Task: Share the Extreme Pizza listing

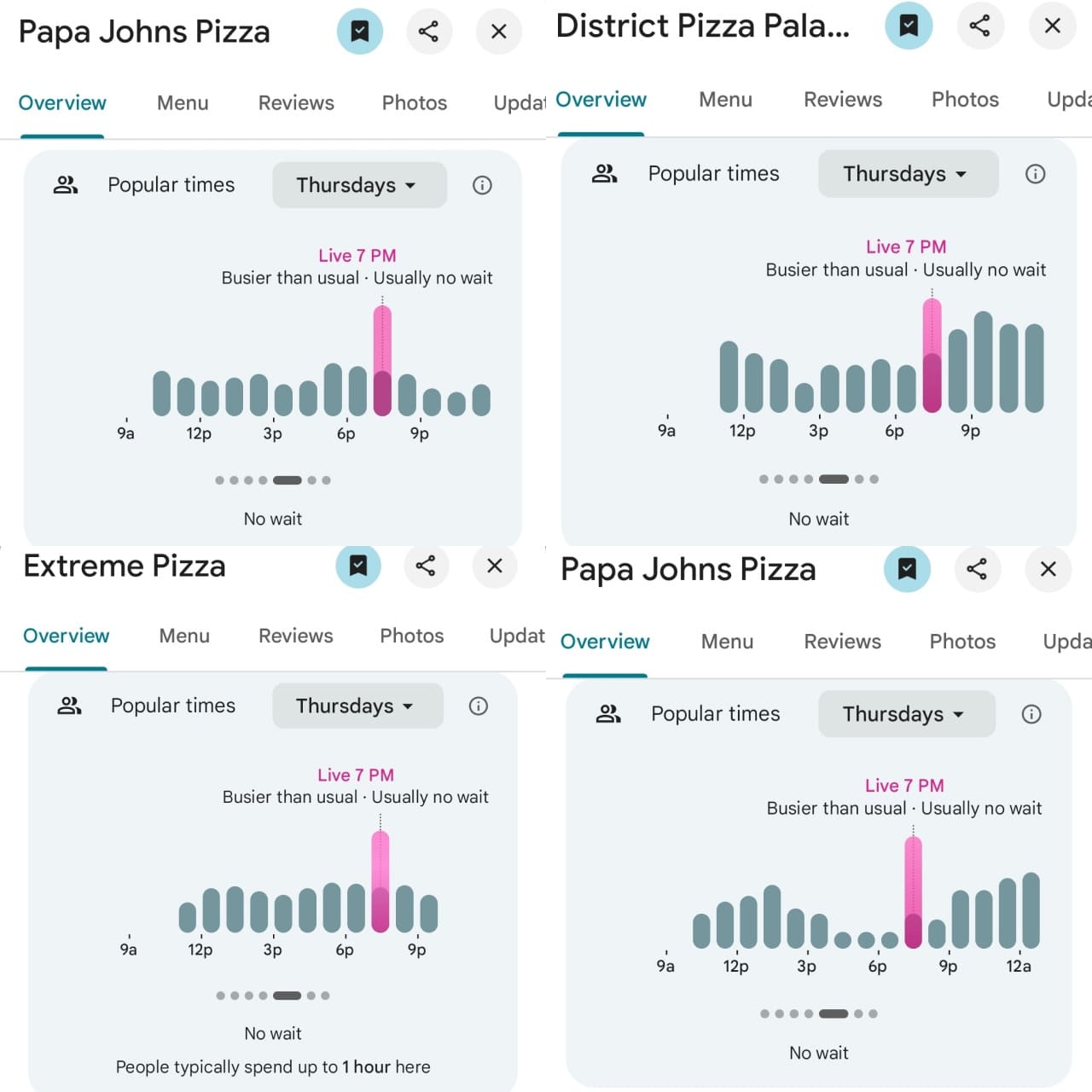Action: click(x=426, y=566)
